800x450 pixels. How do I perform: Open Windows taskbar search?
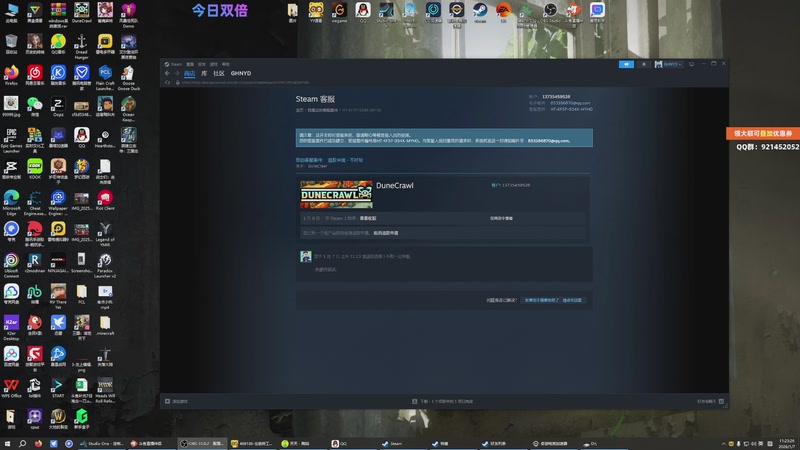click(22, 444)
